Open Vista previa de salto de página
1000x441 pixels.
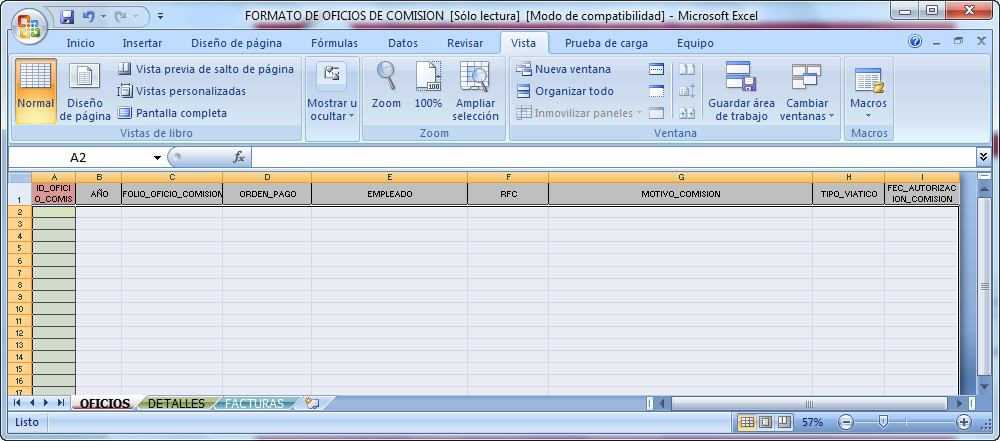206,69
